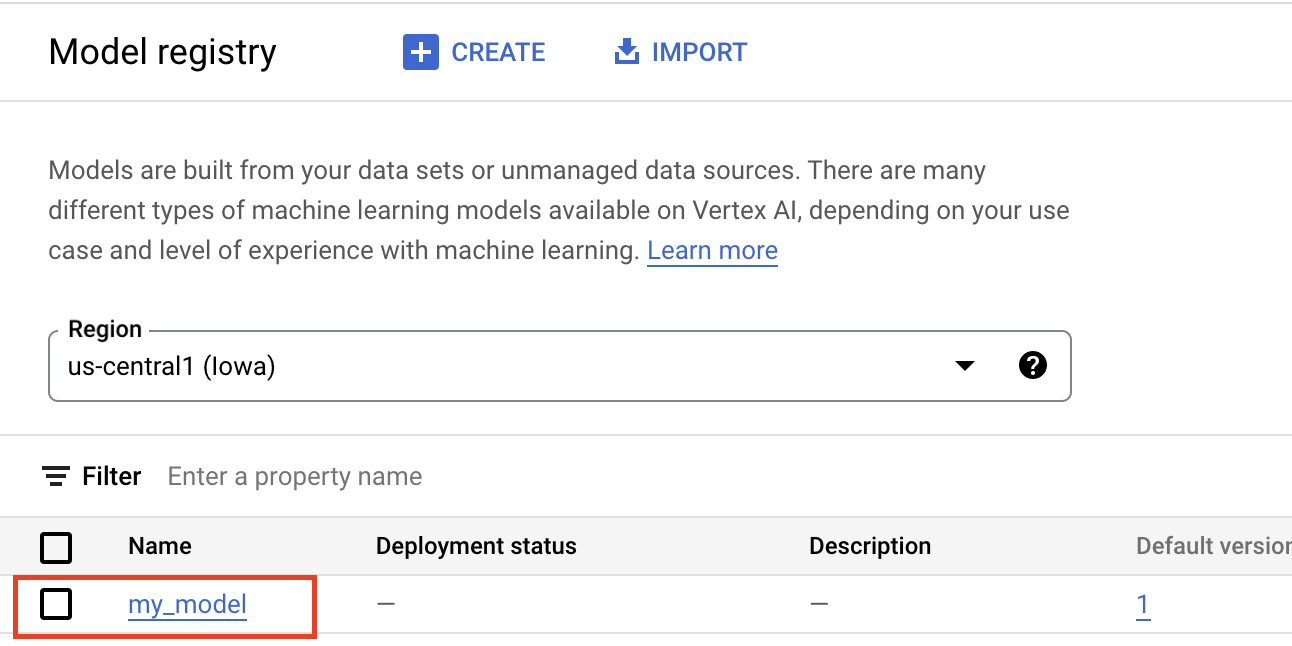Sort the table by Name column
This screenshot has width=1292, height=646.
tap(160, 546)
